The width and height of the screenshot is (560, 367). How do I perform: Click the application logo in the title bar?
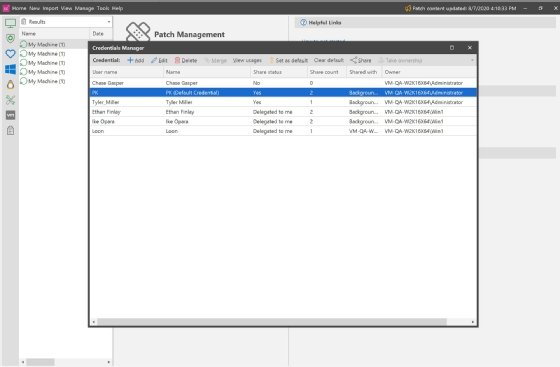pos(6,8)
